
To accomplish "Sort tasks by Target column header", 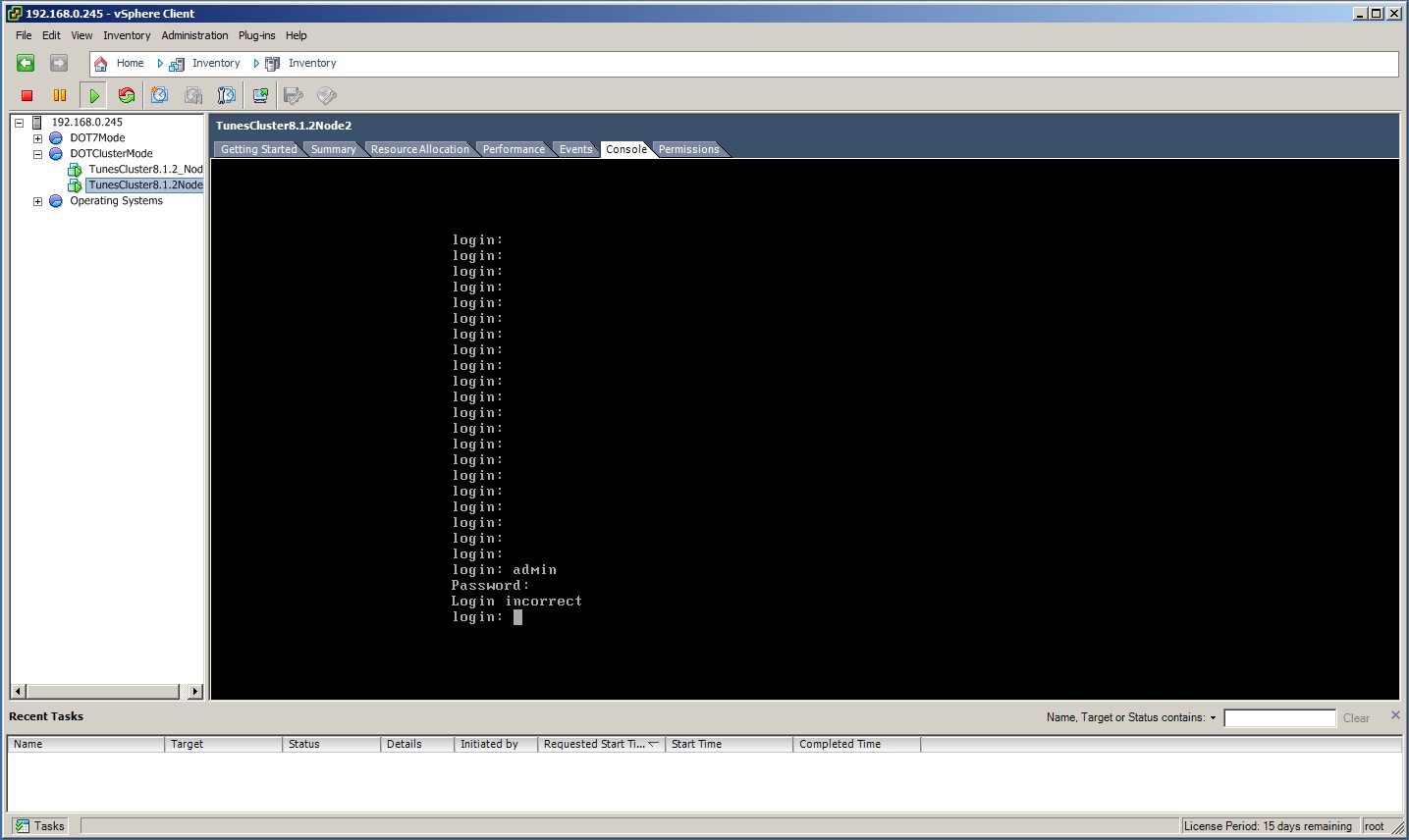I will [224, 745].
